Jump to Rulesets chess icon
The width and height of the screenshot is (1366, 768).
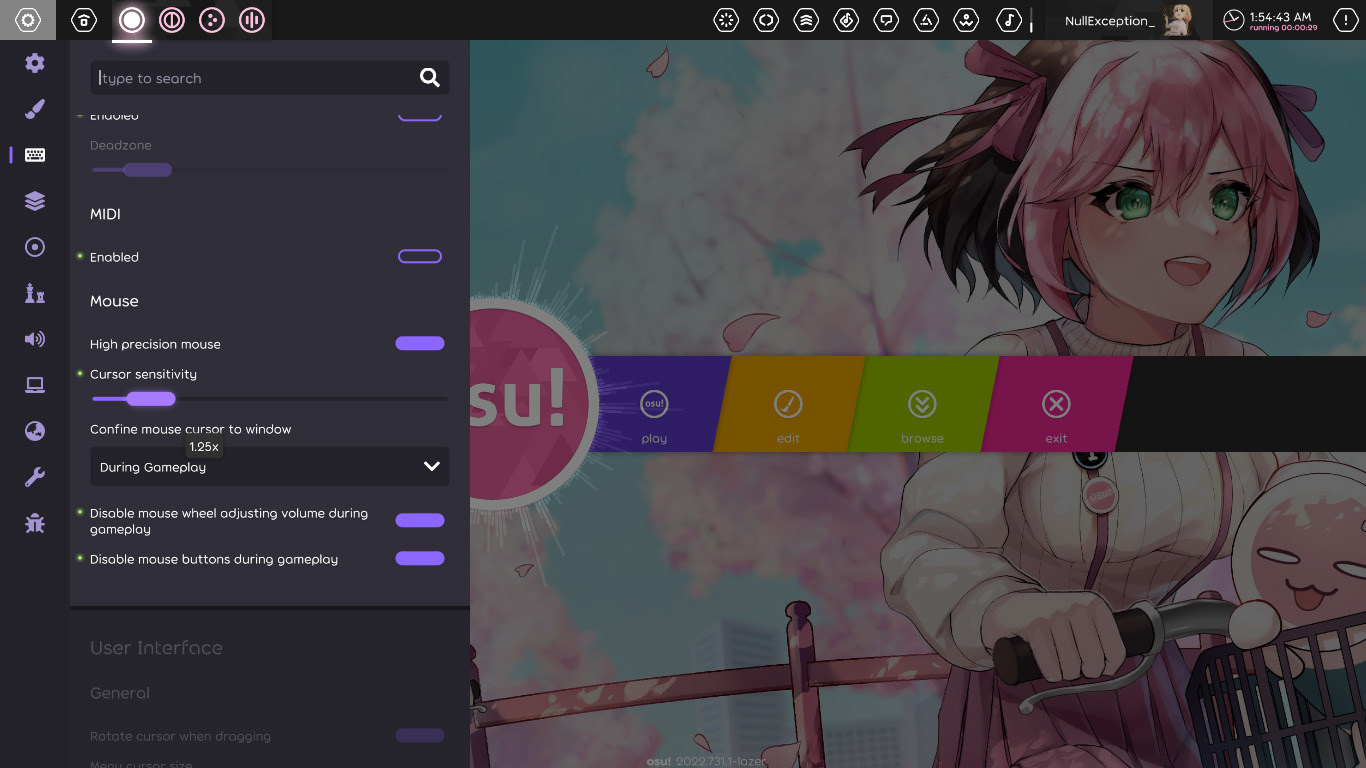pos(35,293)
